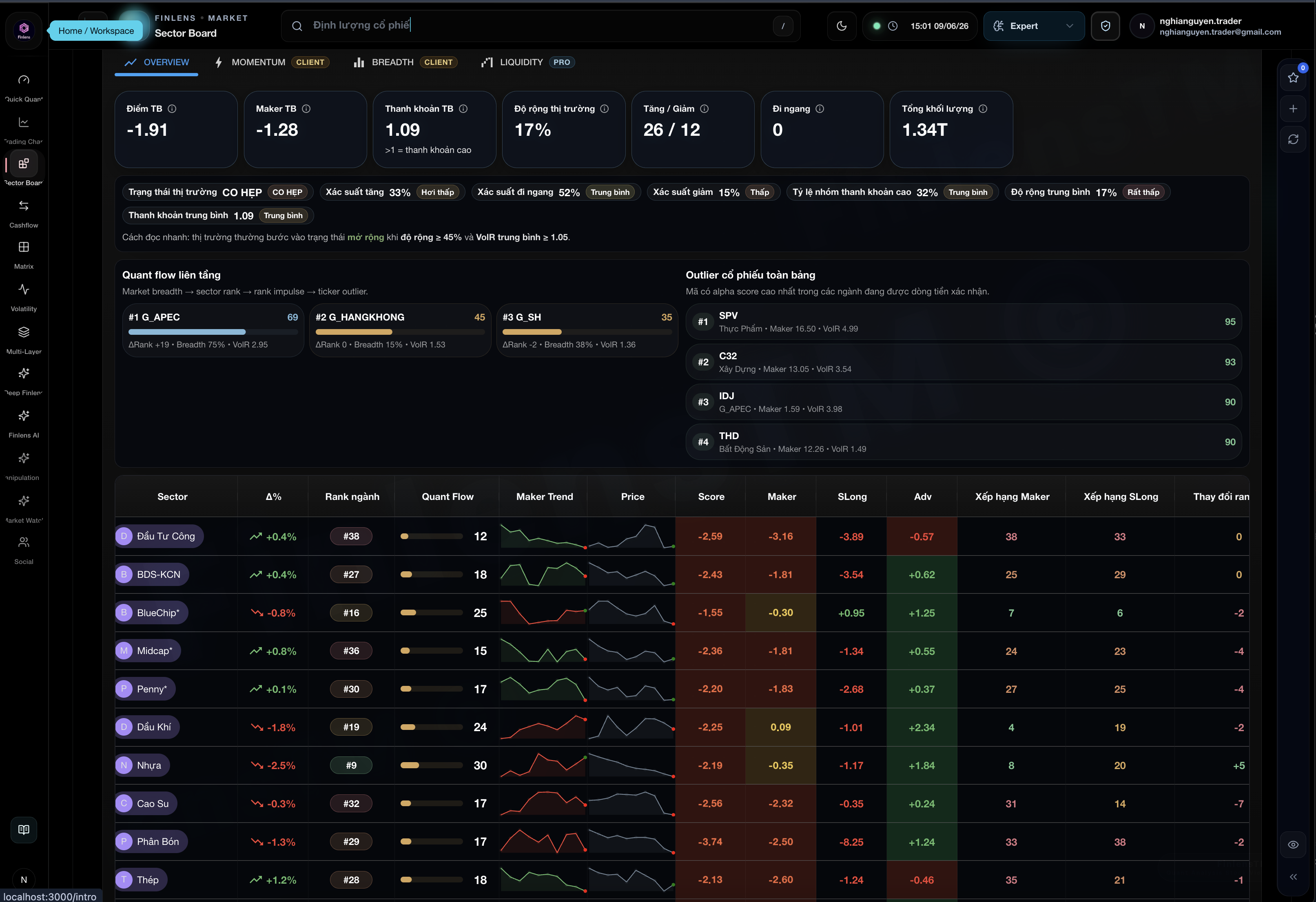This screenshot has height=902, width=1316.
Task: Toggle the eye visibility icon
Action: [x=1293, y=844]
